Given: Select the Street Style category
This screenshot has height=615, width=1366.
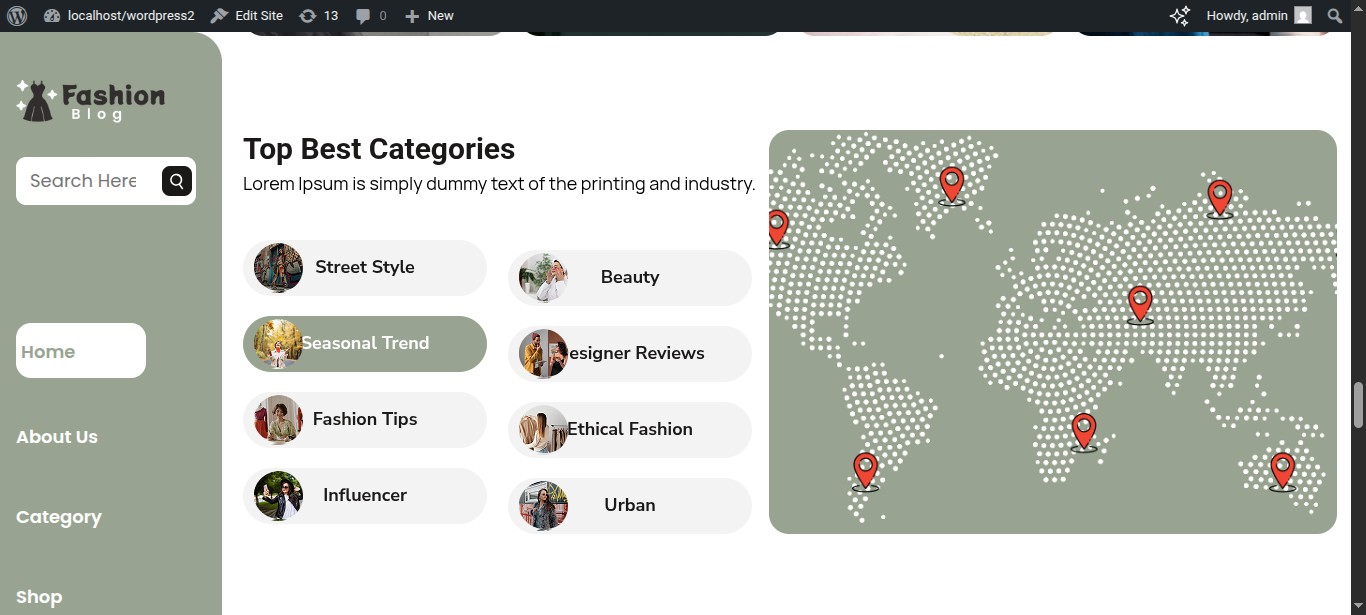Looking at the screenshot, I should (364, 268).
